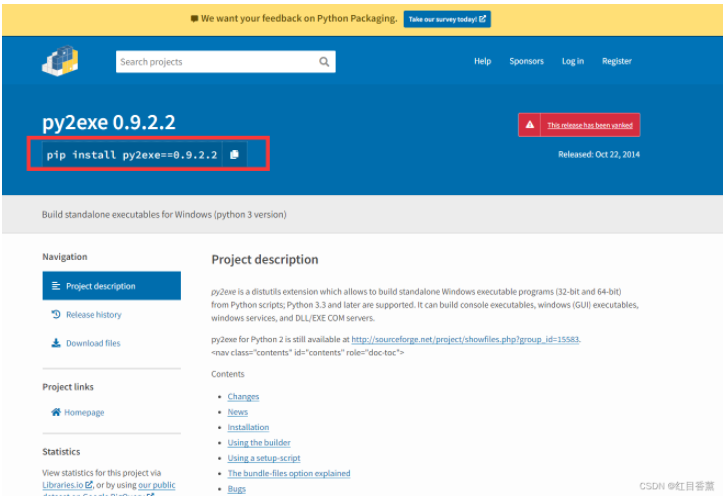Screen dimensions: 728x499
Task: Switch to Release history tab
Action: click(x=94, y=315)
